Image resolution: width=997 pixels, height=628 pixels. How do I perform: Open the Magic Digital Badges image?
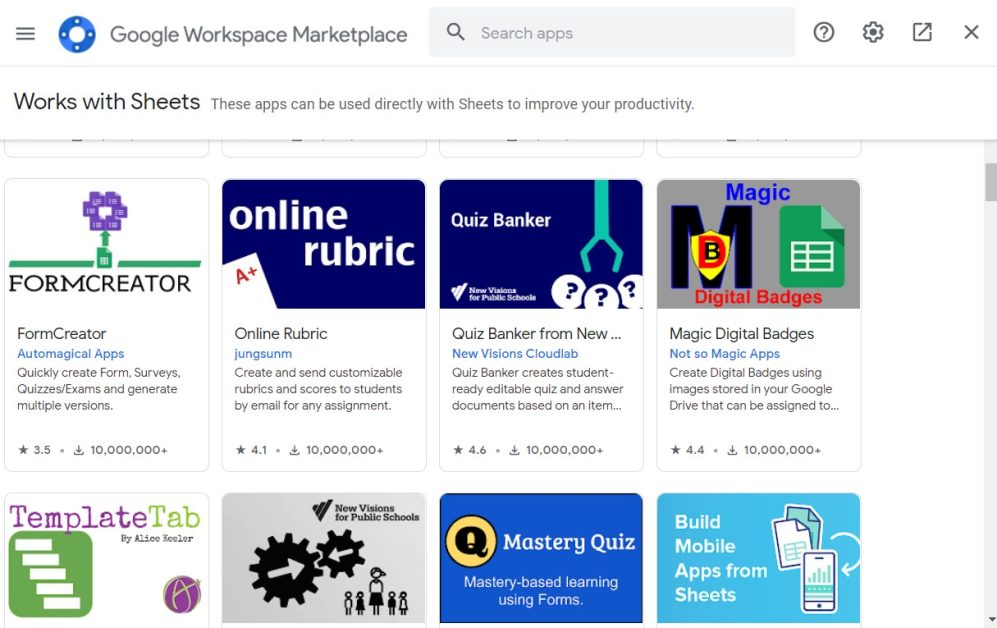[x=759, y=244]
